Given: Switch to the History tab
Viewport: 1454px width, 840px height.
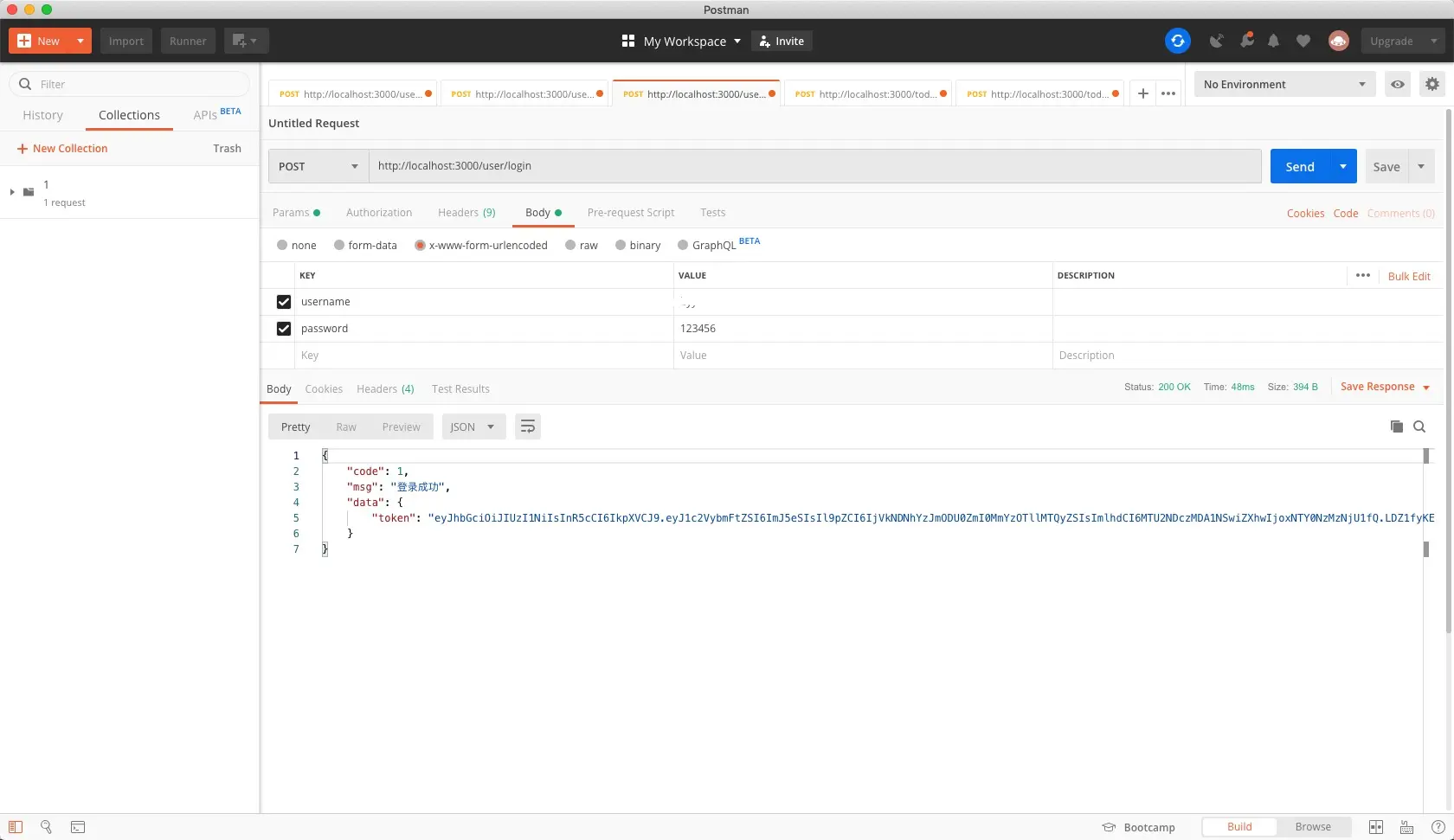Looking at the screenshot, I should click(x=42, y=115).
